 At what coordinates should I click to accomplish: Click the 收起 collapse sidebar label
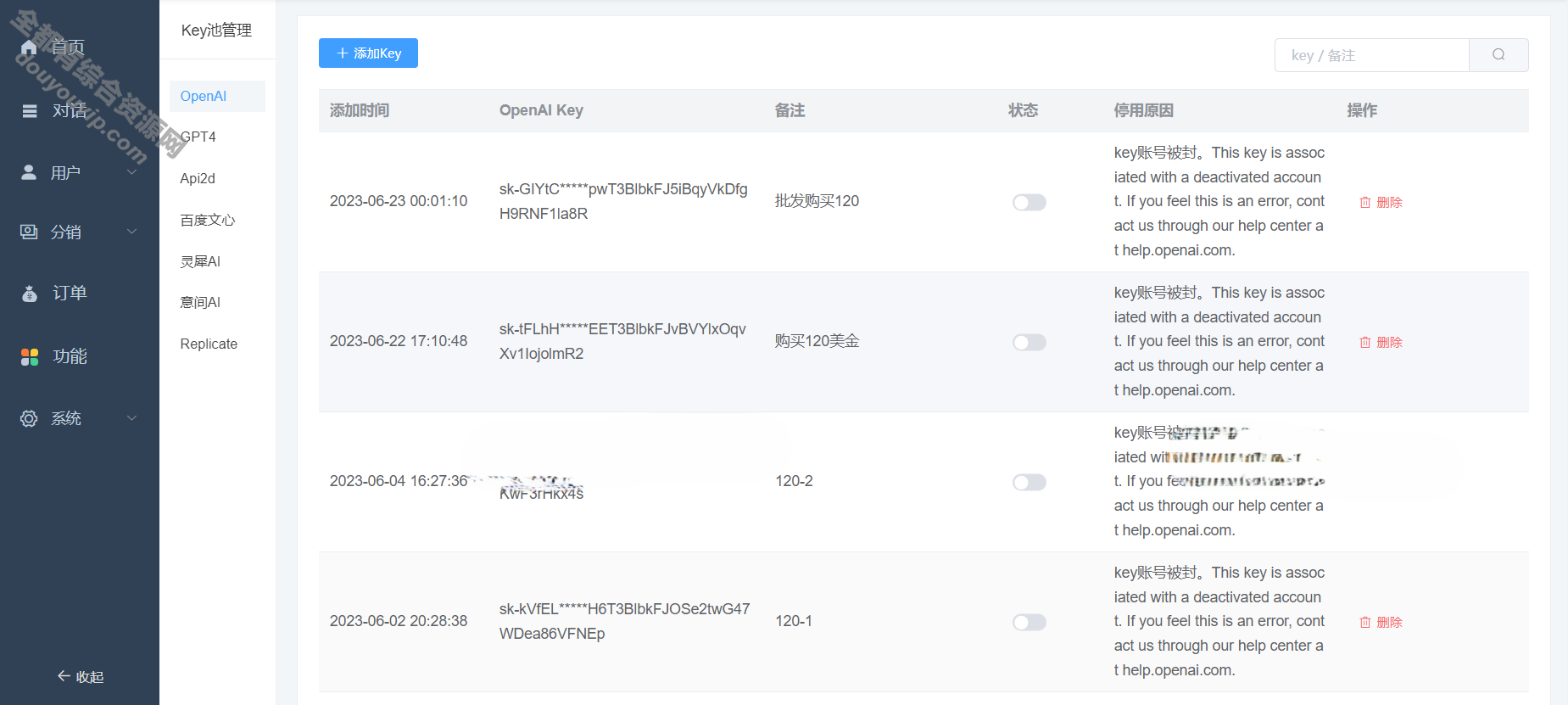point(90,677)
